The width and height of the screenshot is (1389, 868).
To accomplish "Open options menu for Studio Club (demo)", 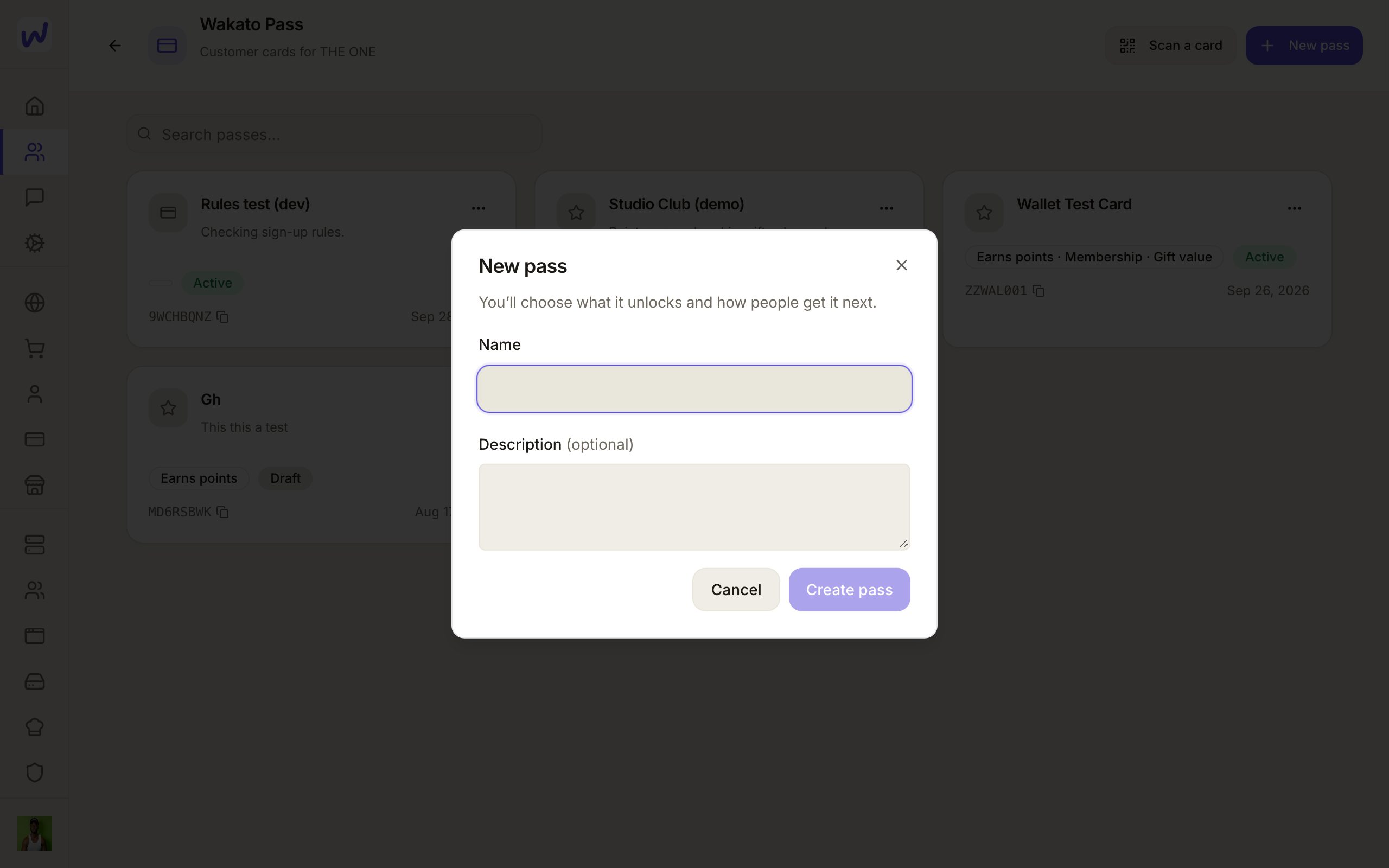I will [x=886, y=208].
